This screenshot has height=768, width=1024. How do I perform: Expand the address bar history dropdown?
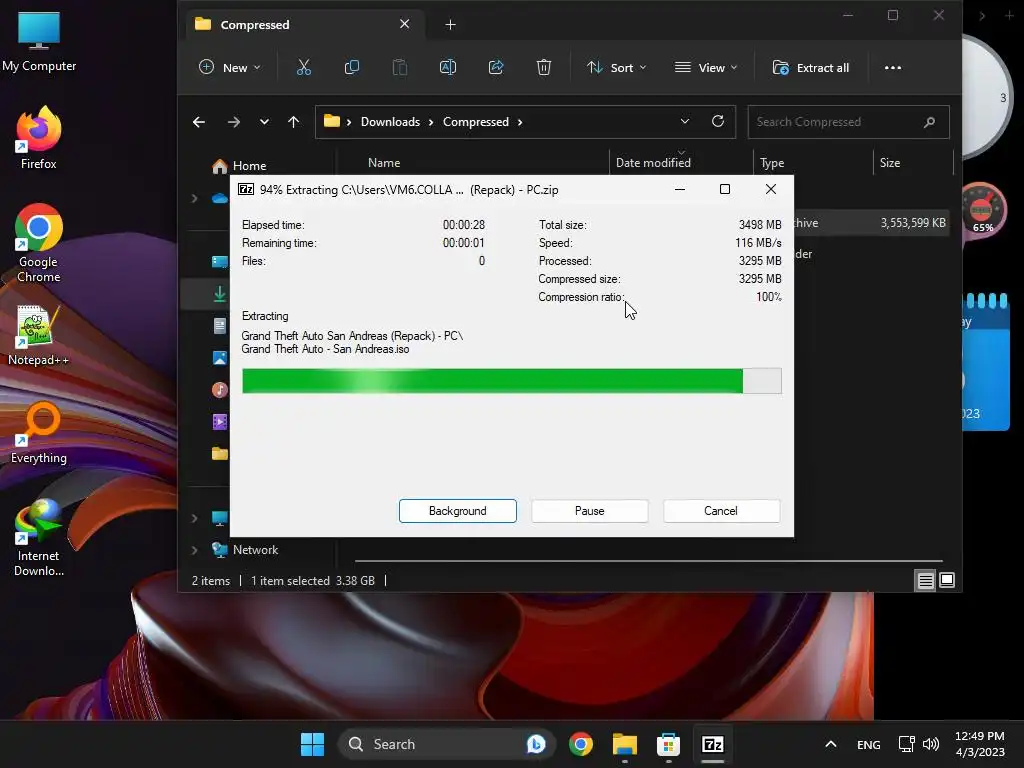click(x=684, y=121)
